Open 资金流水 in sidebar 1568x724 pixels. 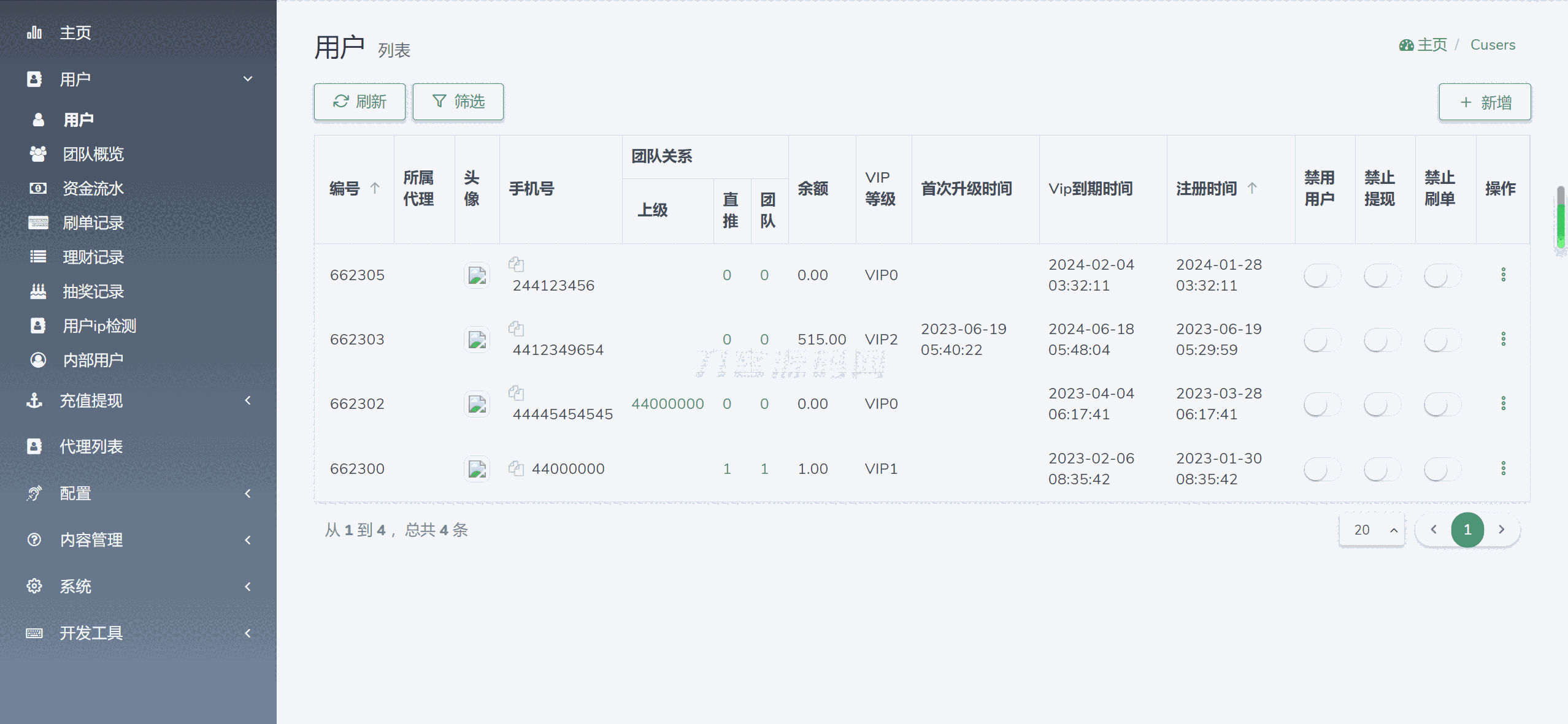click(x=93, y=188)
